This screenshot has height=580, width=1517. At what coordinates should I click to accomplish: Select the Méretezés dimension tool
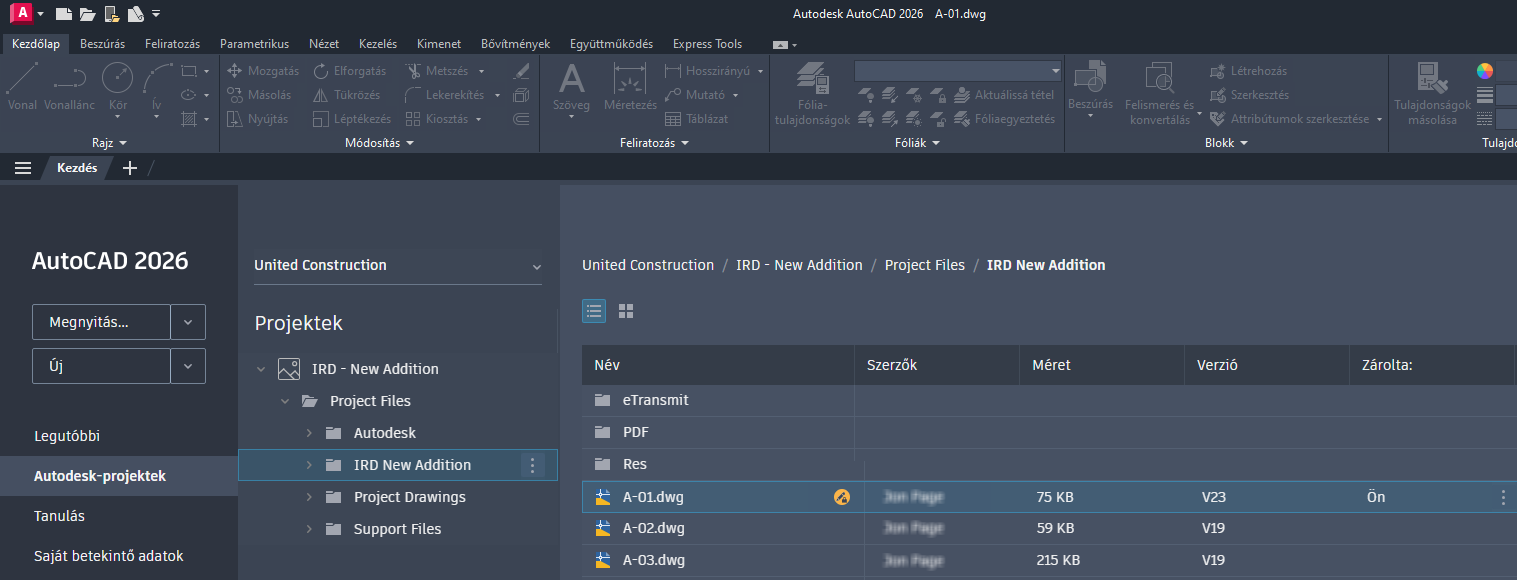click(x=630, y=86)
